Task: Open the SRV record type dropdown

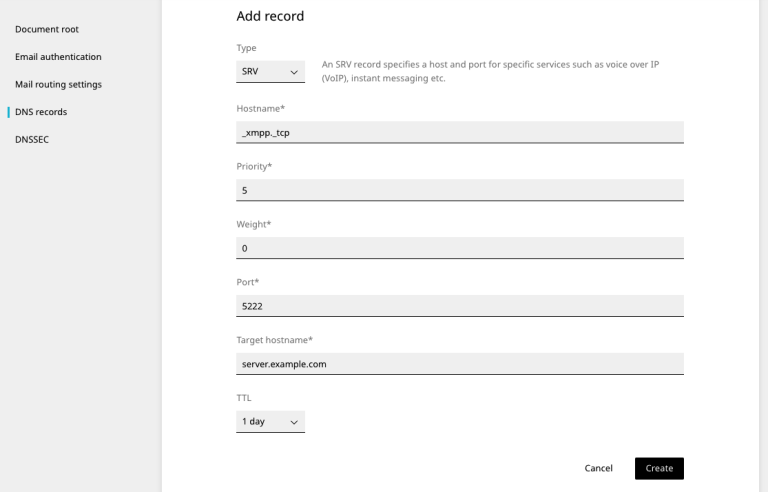Action: (x=270, y=72)
